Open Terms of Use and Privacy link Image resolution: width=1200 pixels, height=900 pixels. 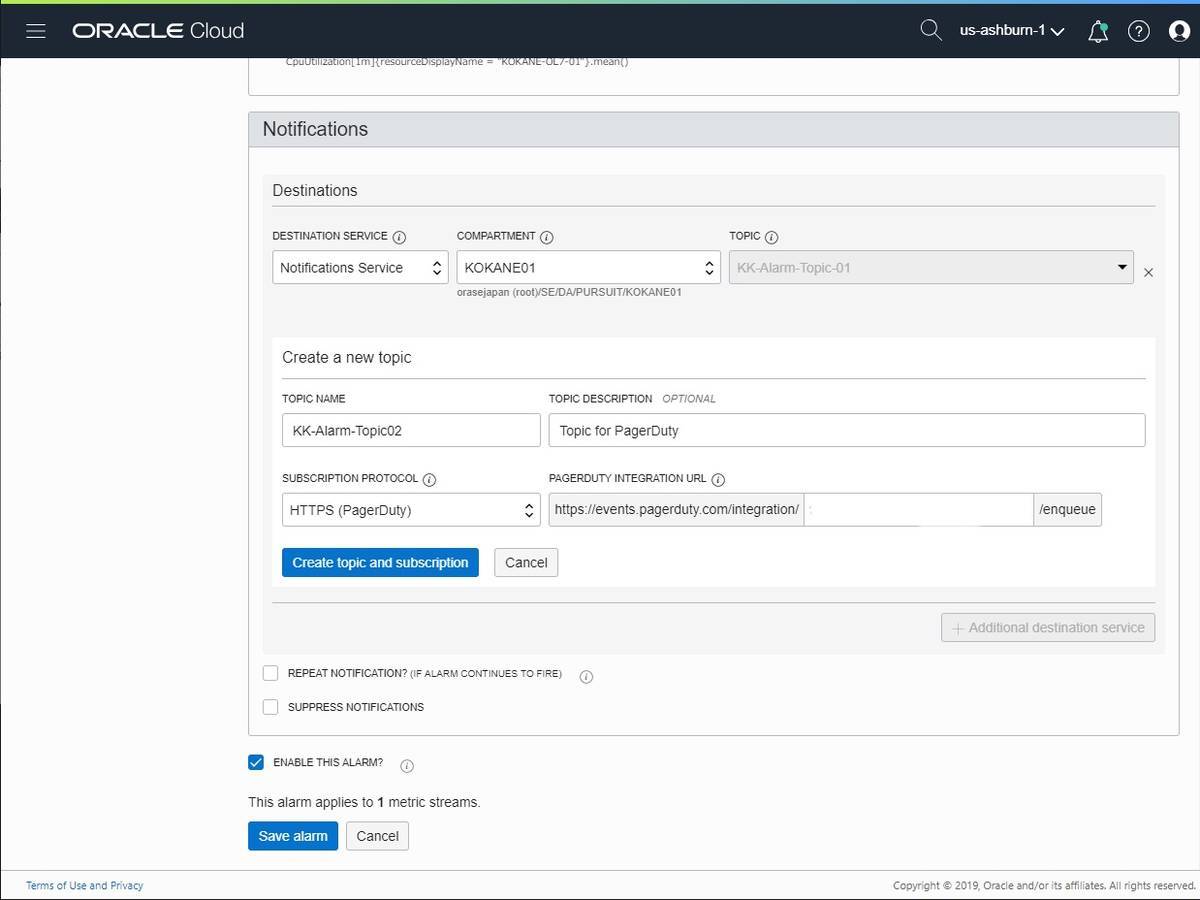(84, 885)
